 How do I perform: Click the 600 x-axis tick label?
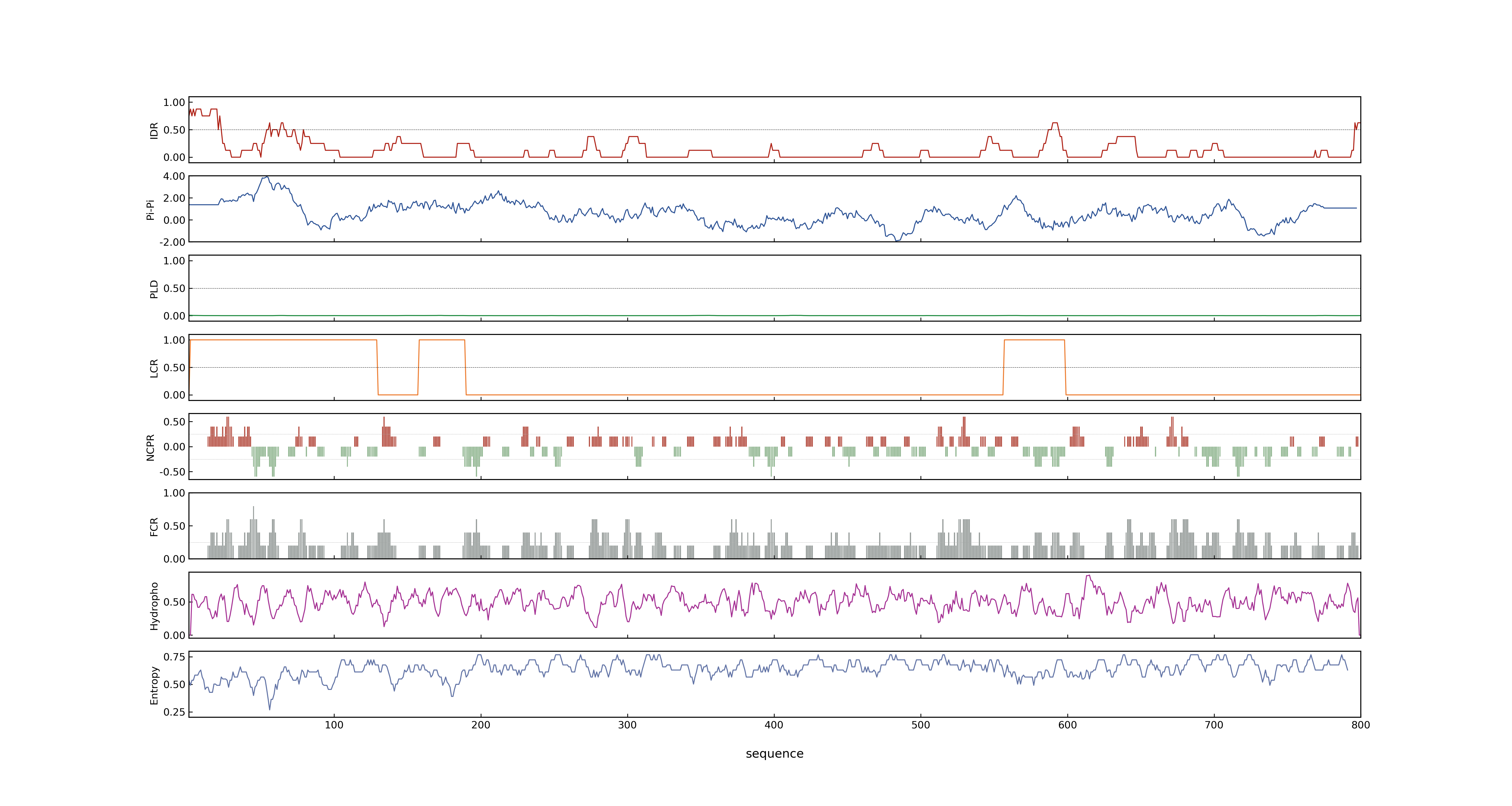click(x=1068, y=725)
